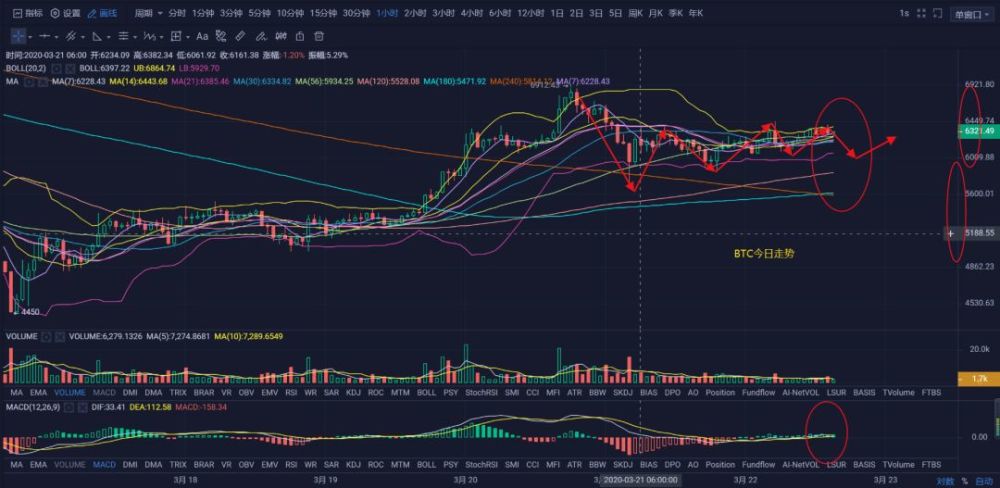Select the horizontal line drawing tool
1000x488 pixels.
[45, 36]
